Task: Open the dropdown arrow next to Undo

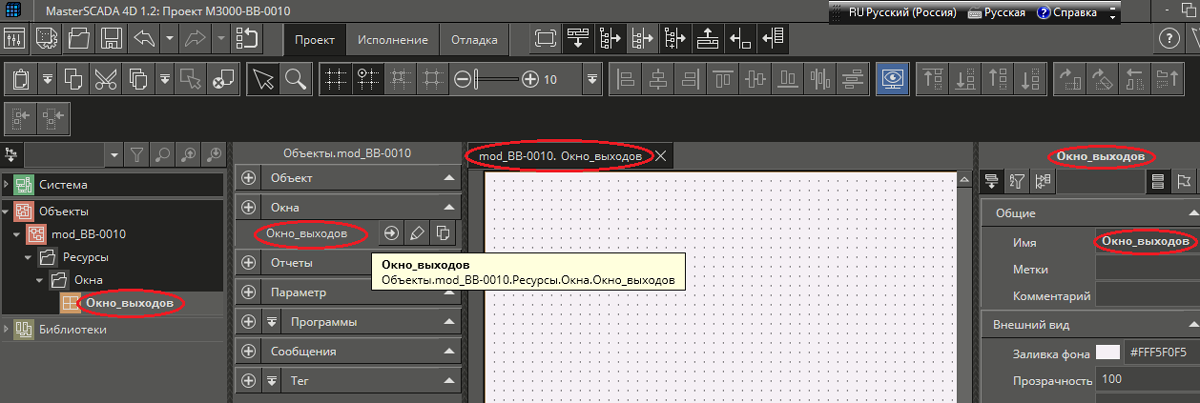Action: coord(170,39)
